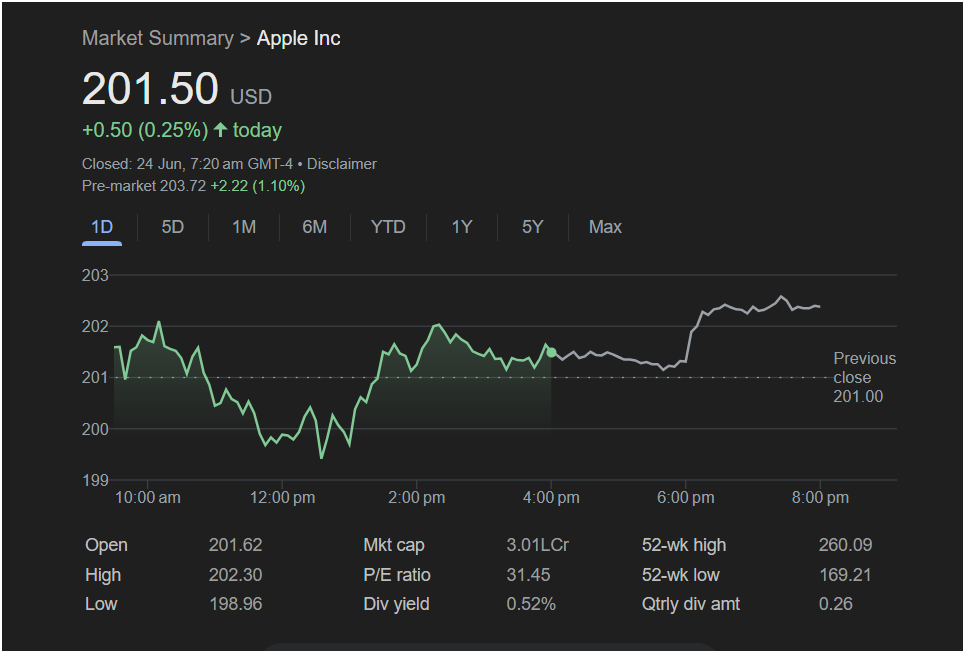Click the 52-wk high value 260.09

pos(845,545)
